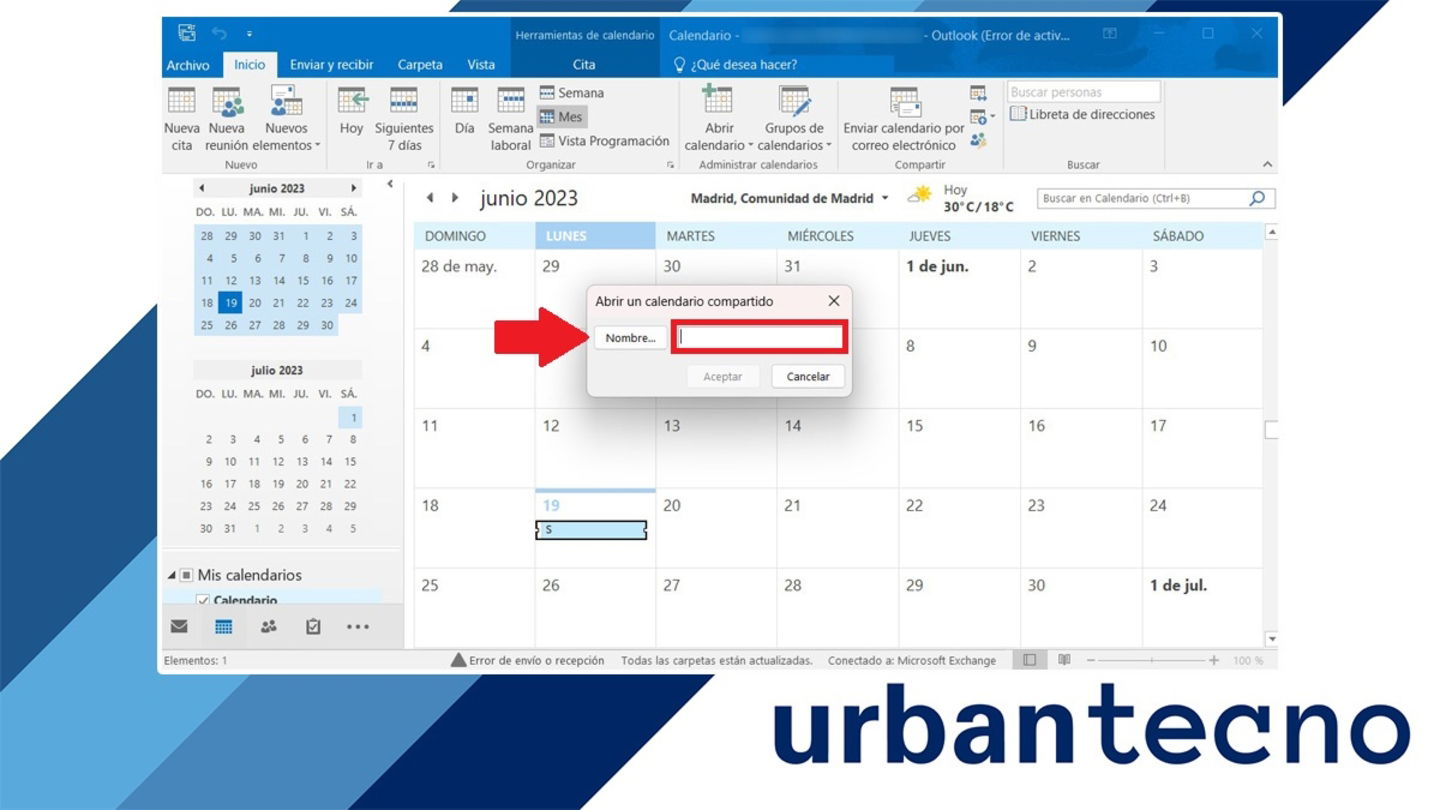Select the Mes view
The width and height of the screenshot is (1440, 810).
[x=561, y=117]
